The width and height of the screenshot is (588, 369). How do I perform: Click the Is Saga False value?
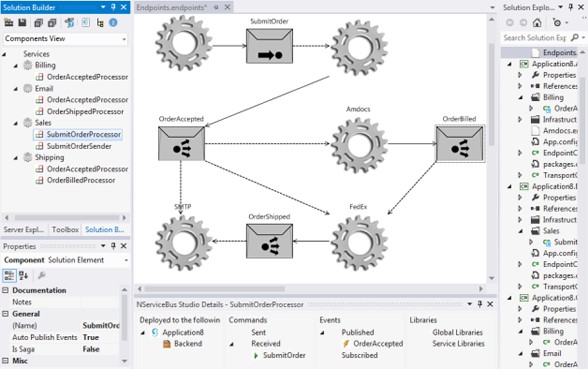click(91, 349)
